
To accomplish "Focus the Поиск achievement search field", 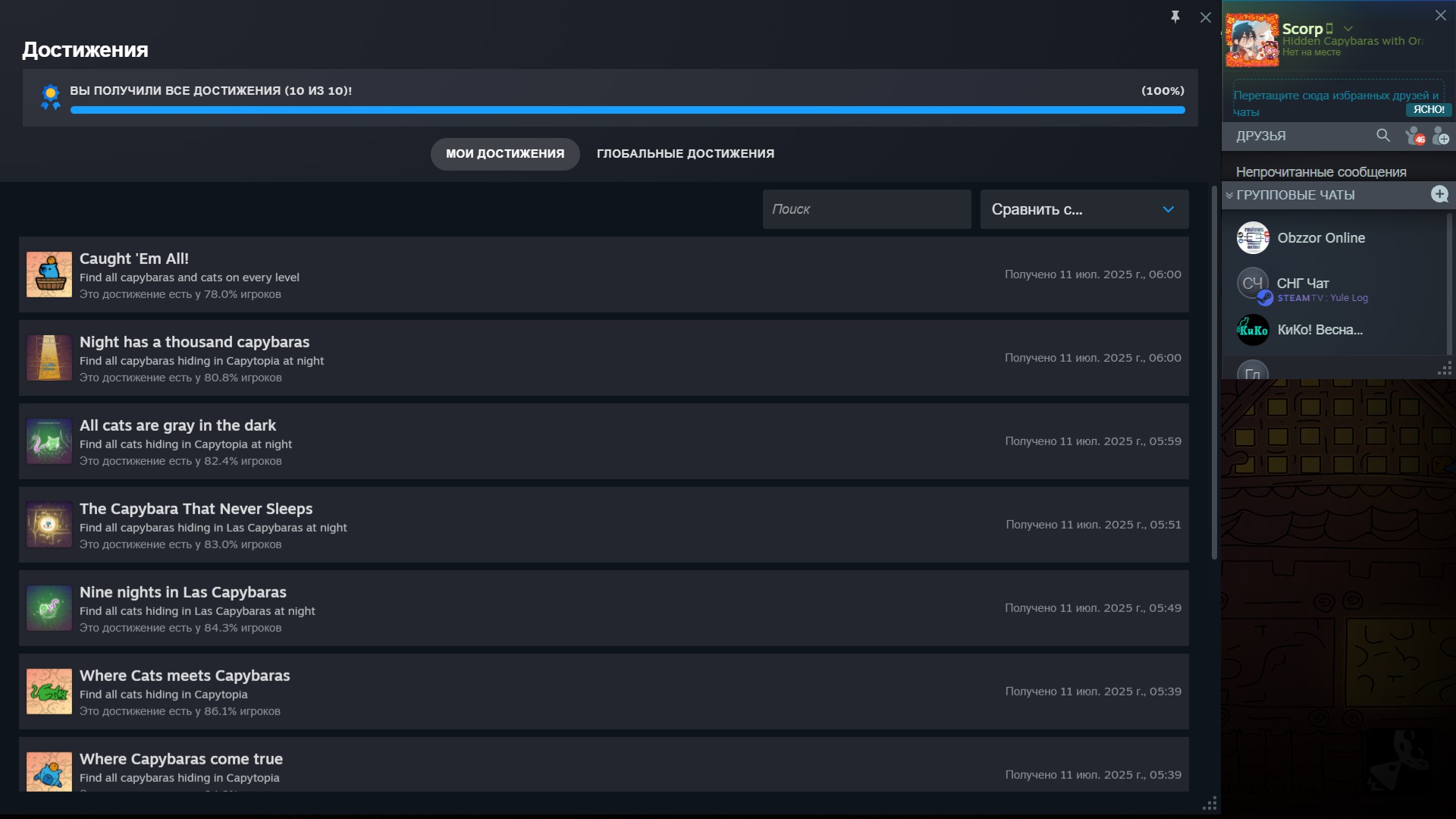I will tap(866, 209).
